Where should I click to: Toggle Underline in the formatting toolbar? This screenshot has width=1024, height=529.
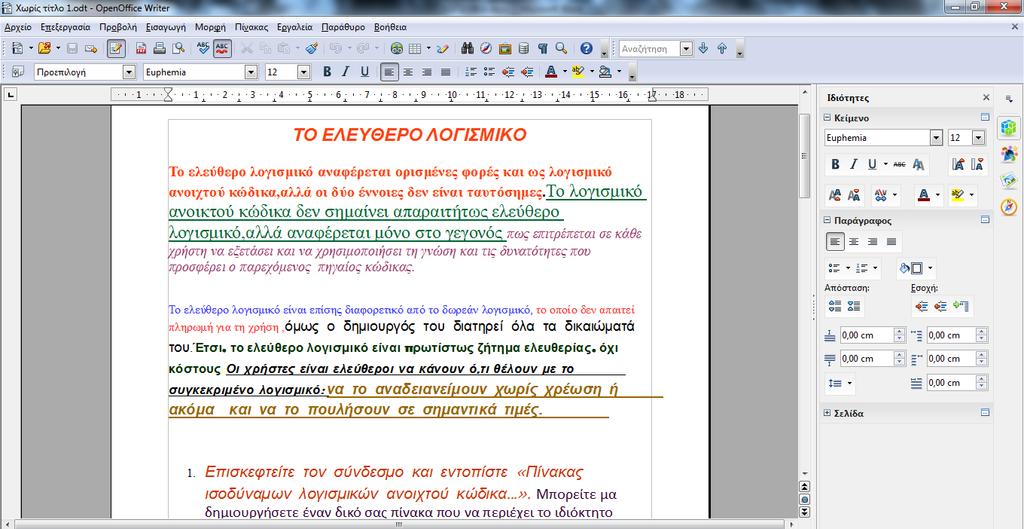364,71
